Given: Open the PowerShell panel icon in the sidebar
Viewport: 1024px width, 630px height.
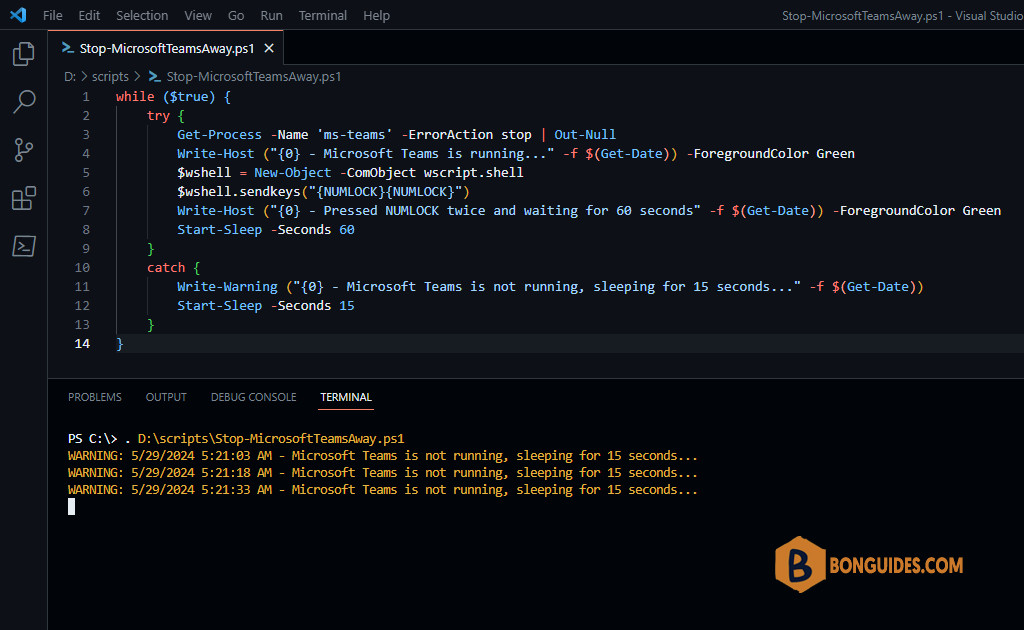Looking at the screenshot, I should click(x=24, y=246).
